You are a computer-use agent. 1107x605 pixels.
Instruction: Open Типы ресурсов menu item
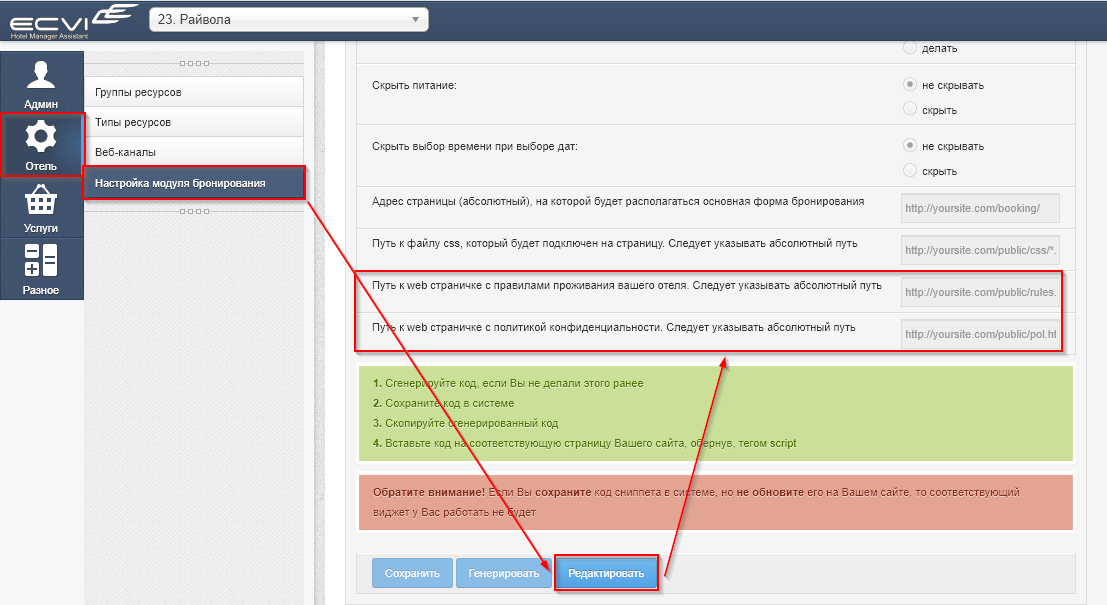click(194, 122)
